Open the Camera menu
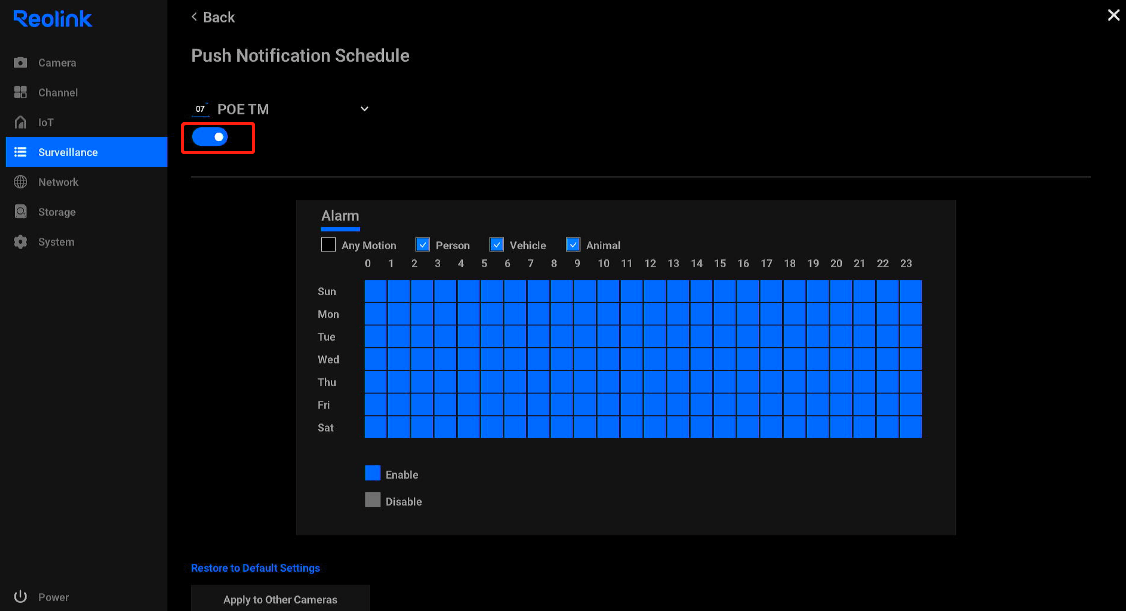This screenshot has height=611, width=1126. [x=86, y=62]
